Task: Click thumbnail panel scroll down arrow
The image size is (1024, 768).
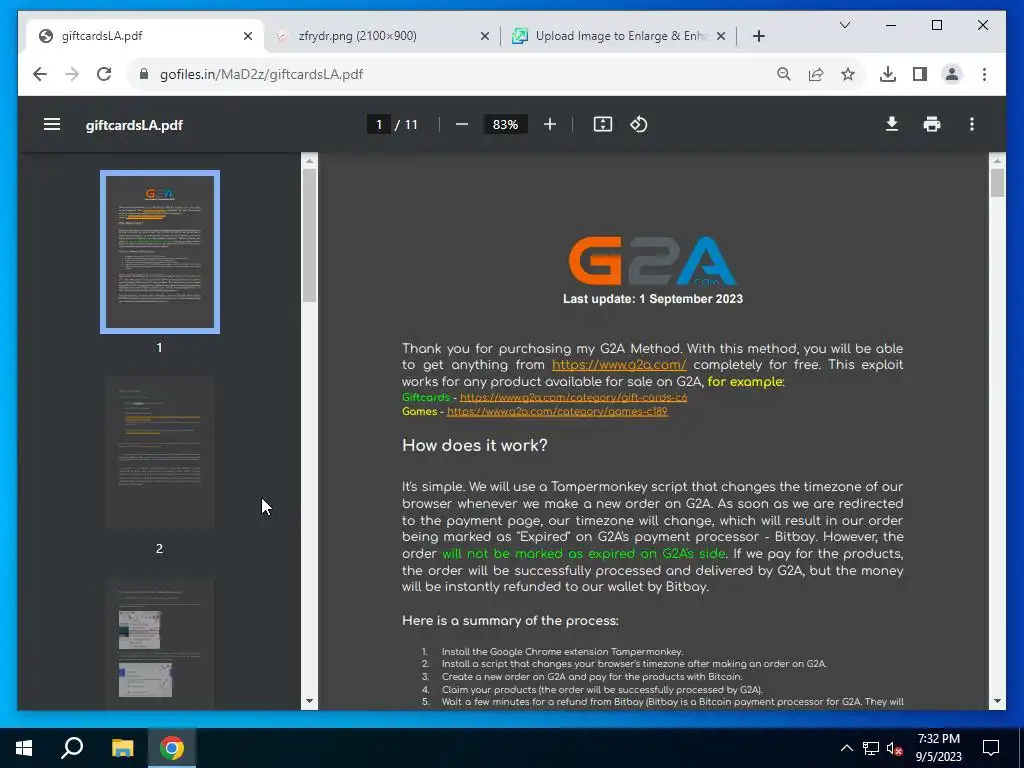Action: point(310,701)
